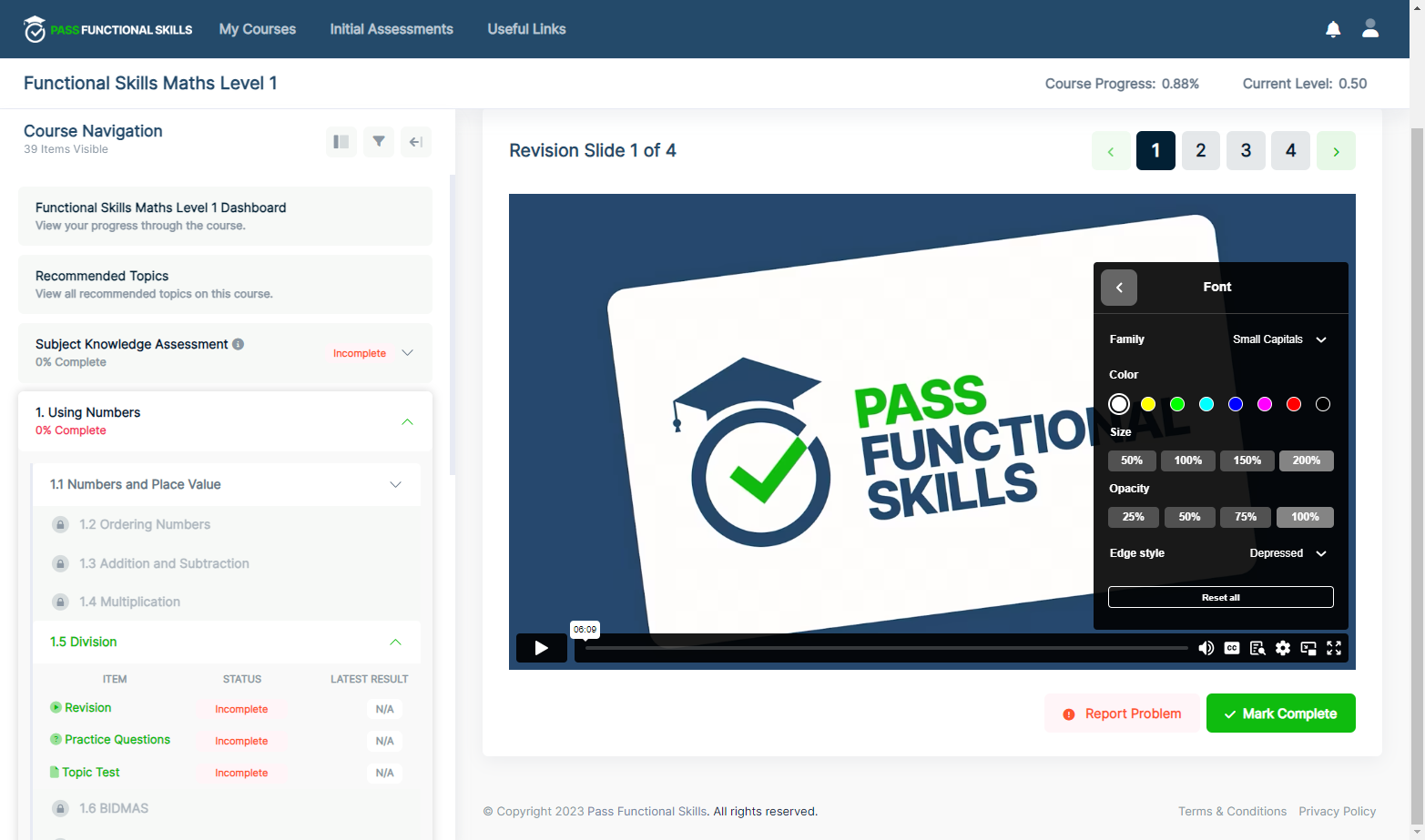Open the Privacy Policy link
1425x840 pixels.
(x=1338, y=812)
